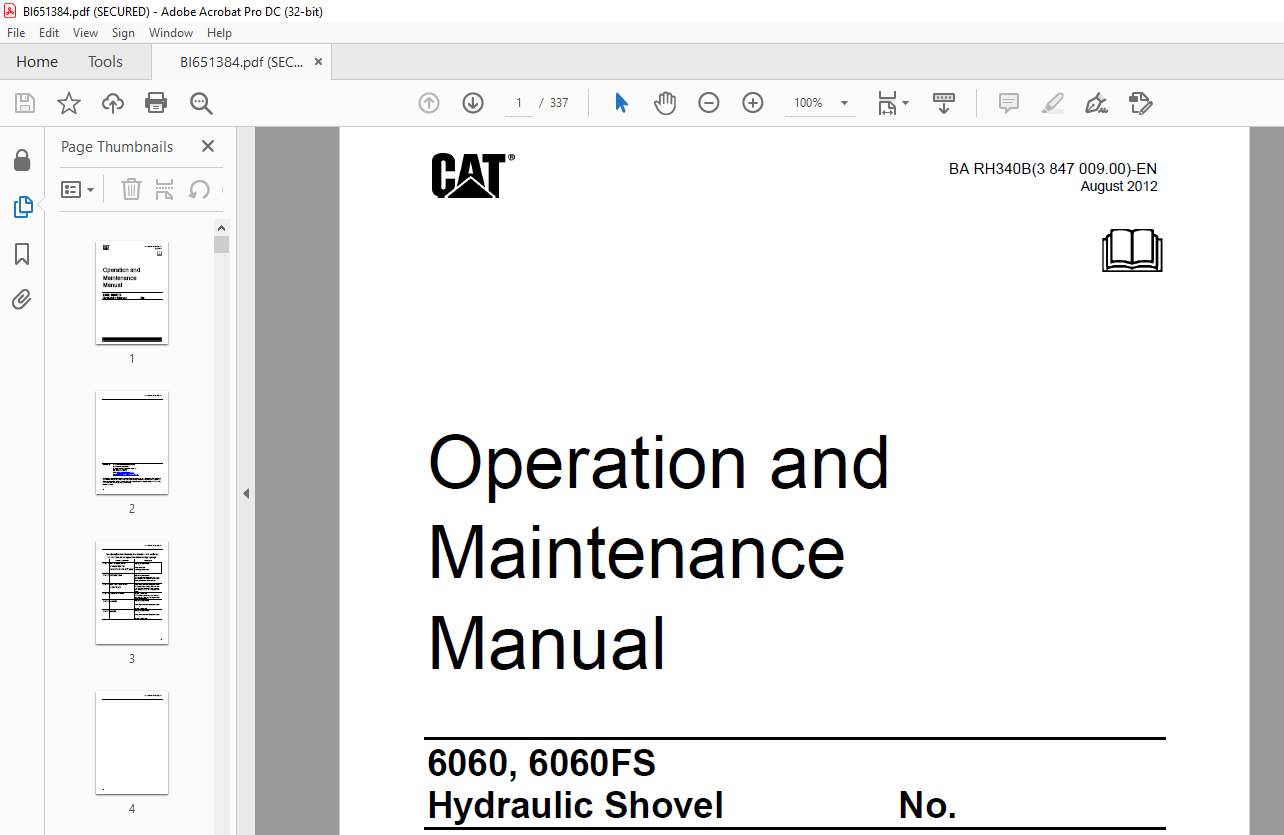Activate the Hand pan tool
1284x835 pixels.
point(665,103)
